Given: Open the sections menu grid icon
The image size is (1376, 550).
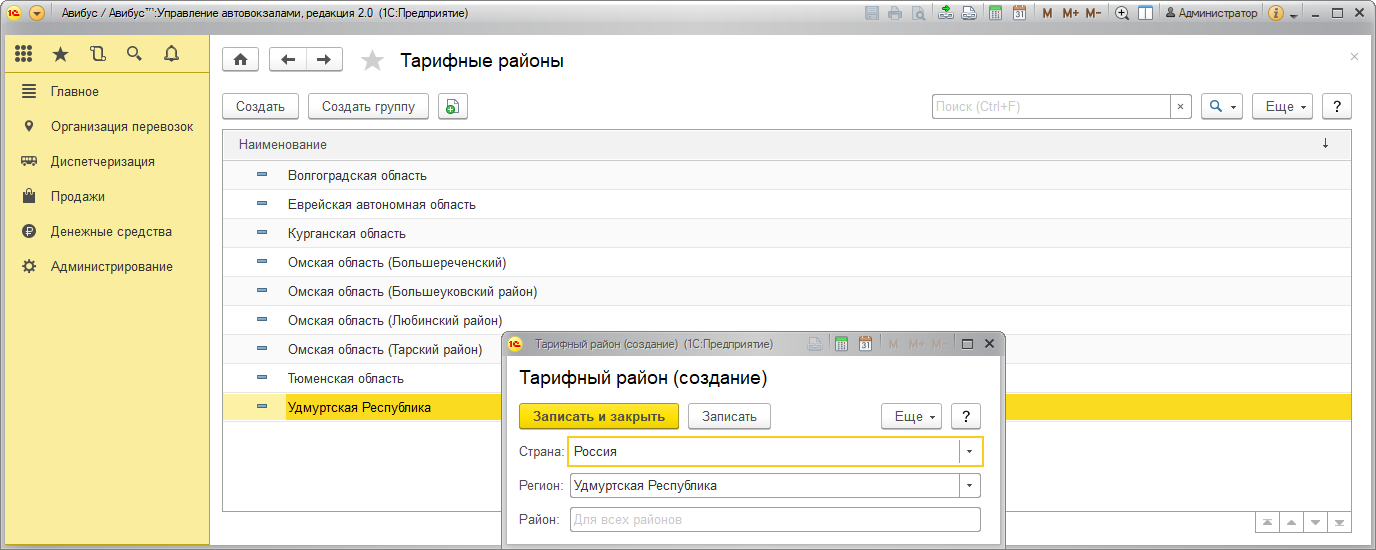Looking at the screenshot, I should click(24, 54).
